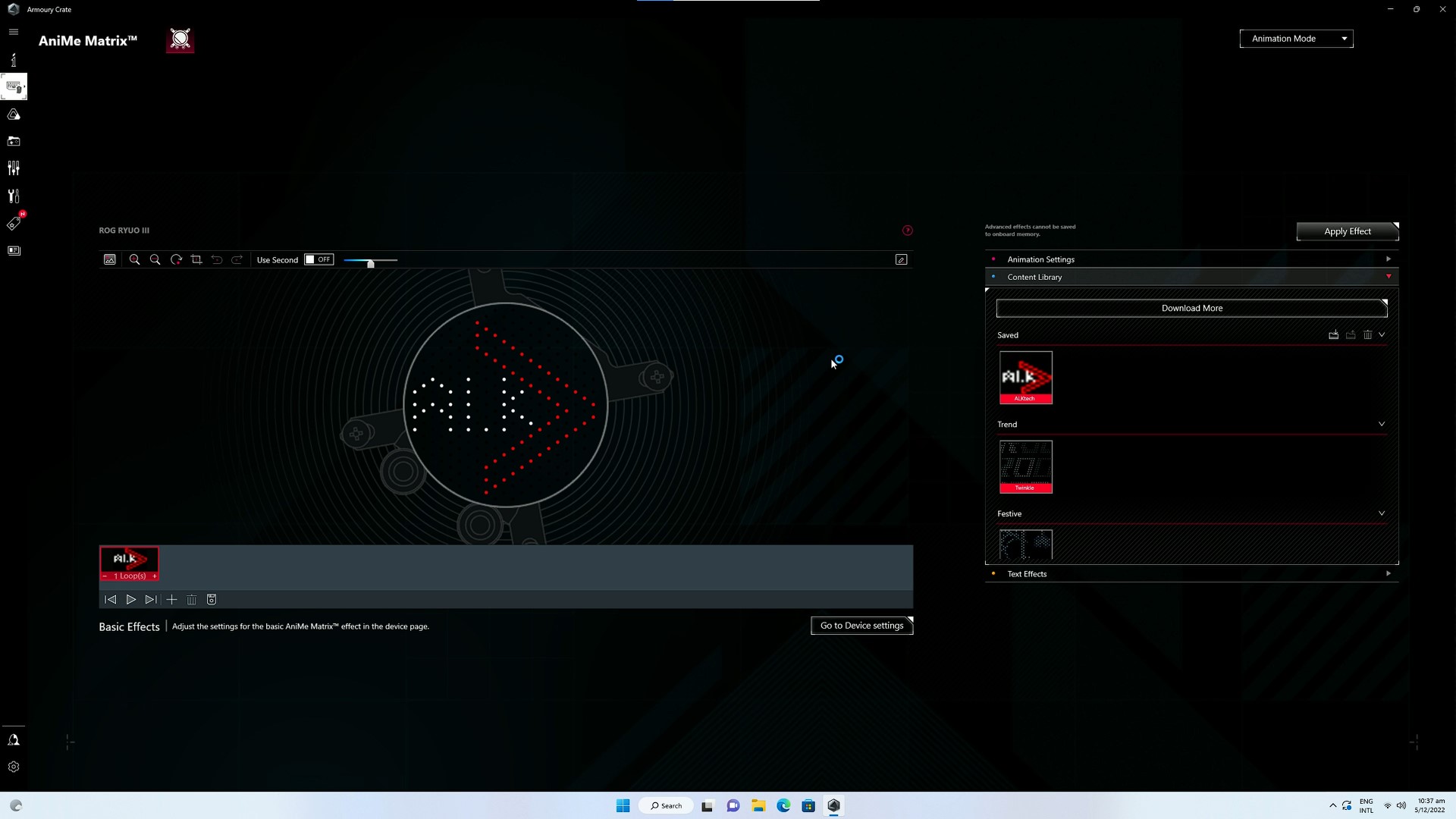Collapse the Trend category chevron

click(x=1382, y=424)
